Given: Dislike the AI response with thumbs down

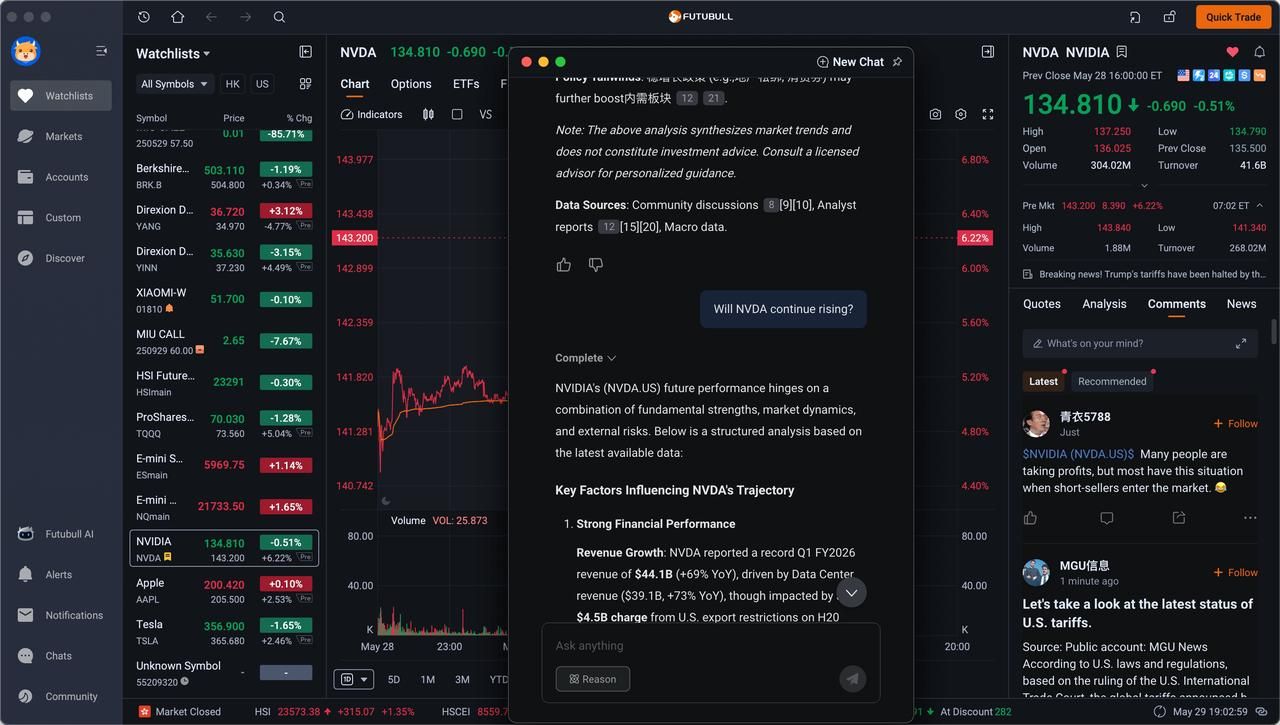Looking at the screenshot, I should [x=596, y=265].
